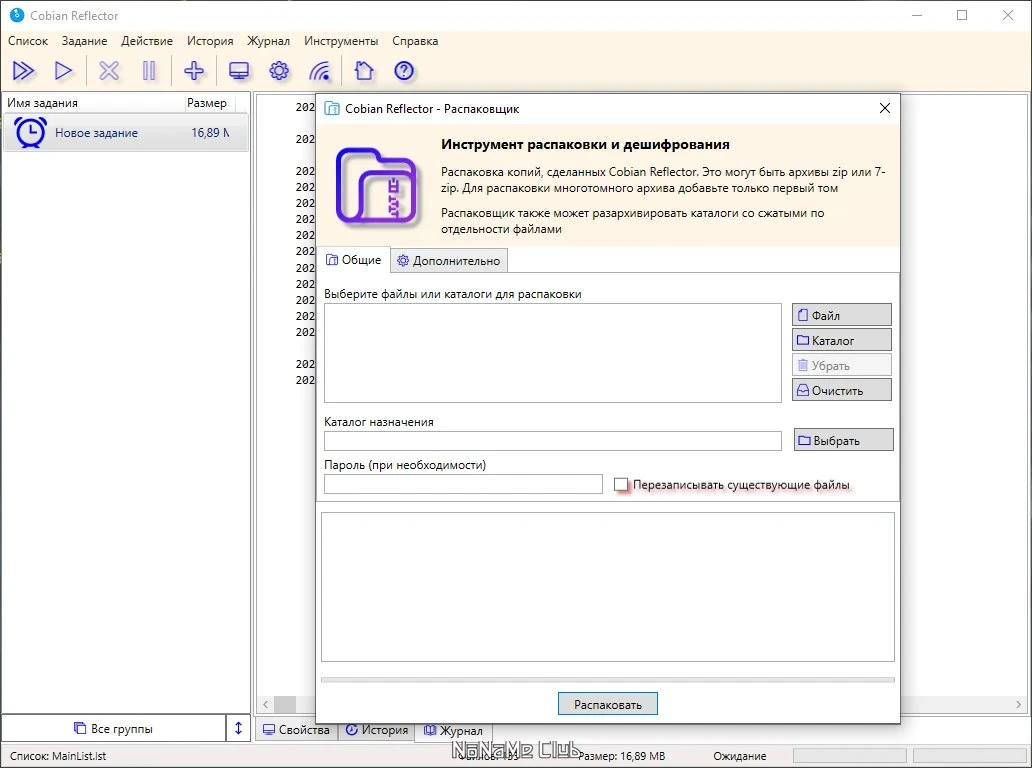Open help via question mark icon

(x=403, y=70)
